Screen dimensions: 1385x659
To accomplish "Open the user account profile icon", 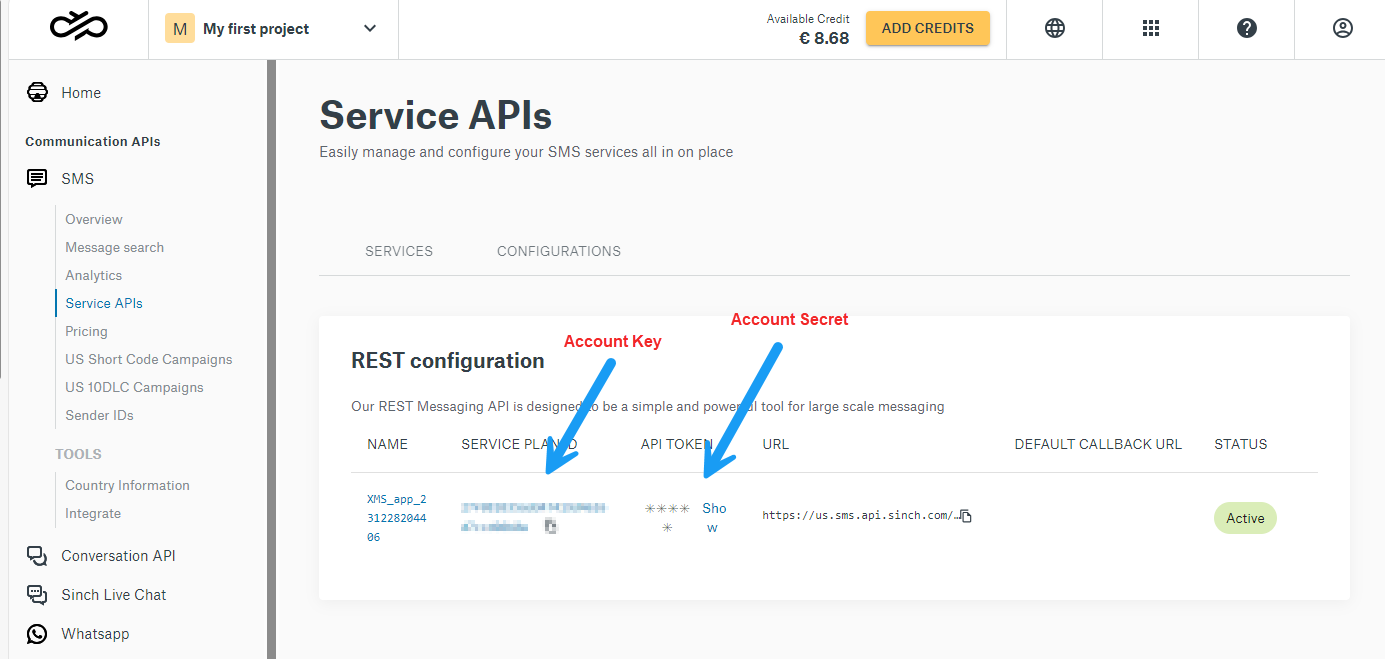I will (x=1342, y=28).
